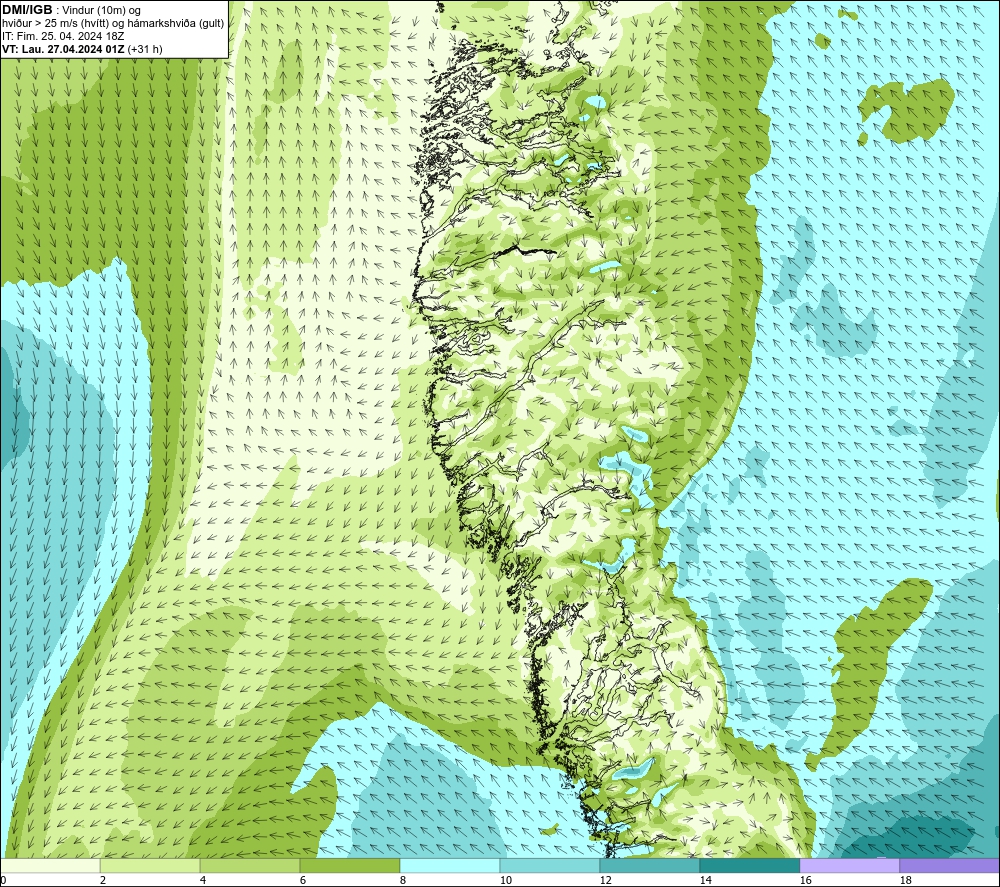The image size is (1000, 887).
Task: Click the legend value '4'
Action: point(202,880)
